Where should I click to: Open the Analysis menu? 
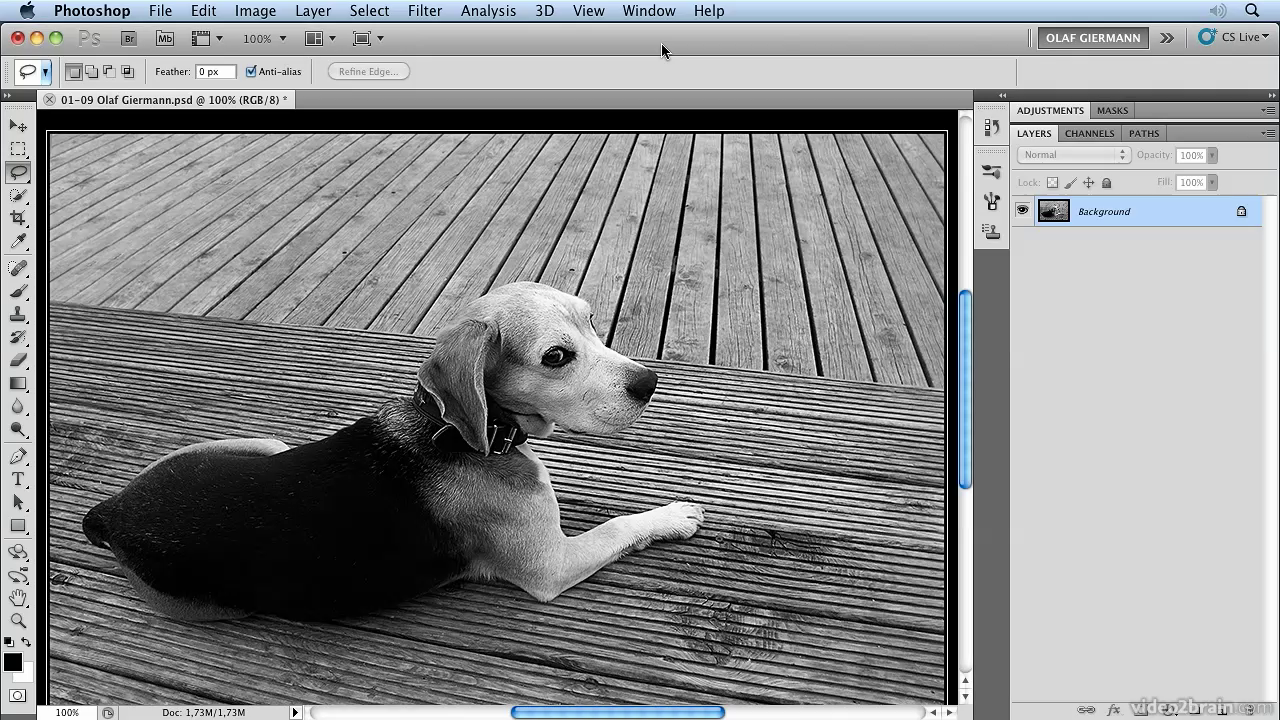(x=488, y=11)
